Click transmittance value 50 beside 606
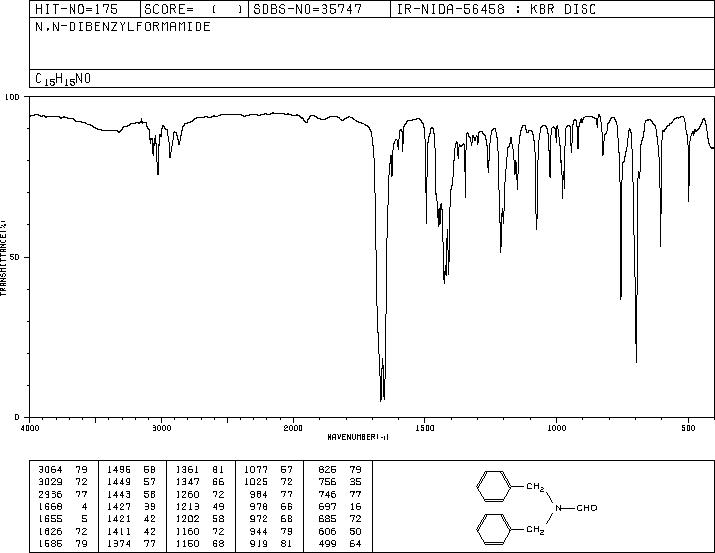 click(356, 532)
